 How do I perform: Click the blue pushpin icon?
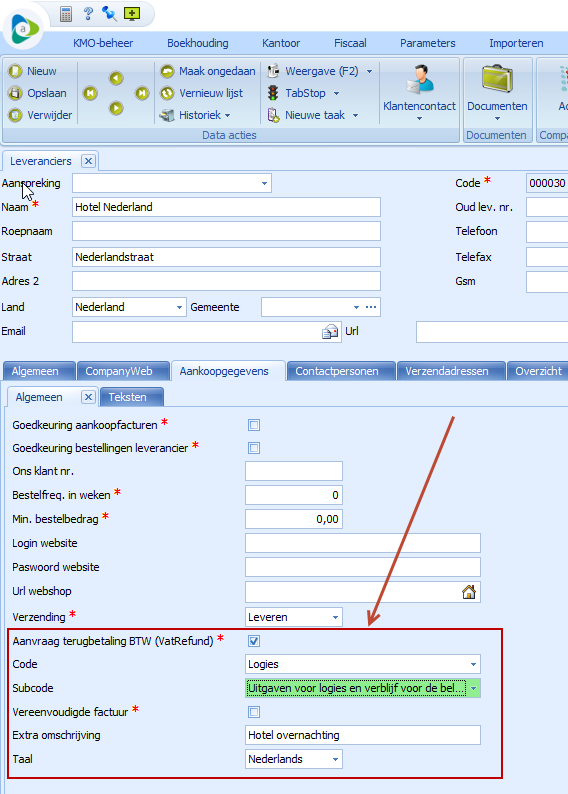click(x=109, y=13)
